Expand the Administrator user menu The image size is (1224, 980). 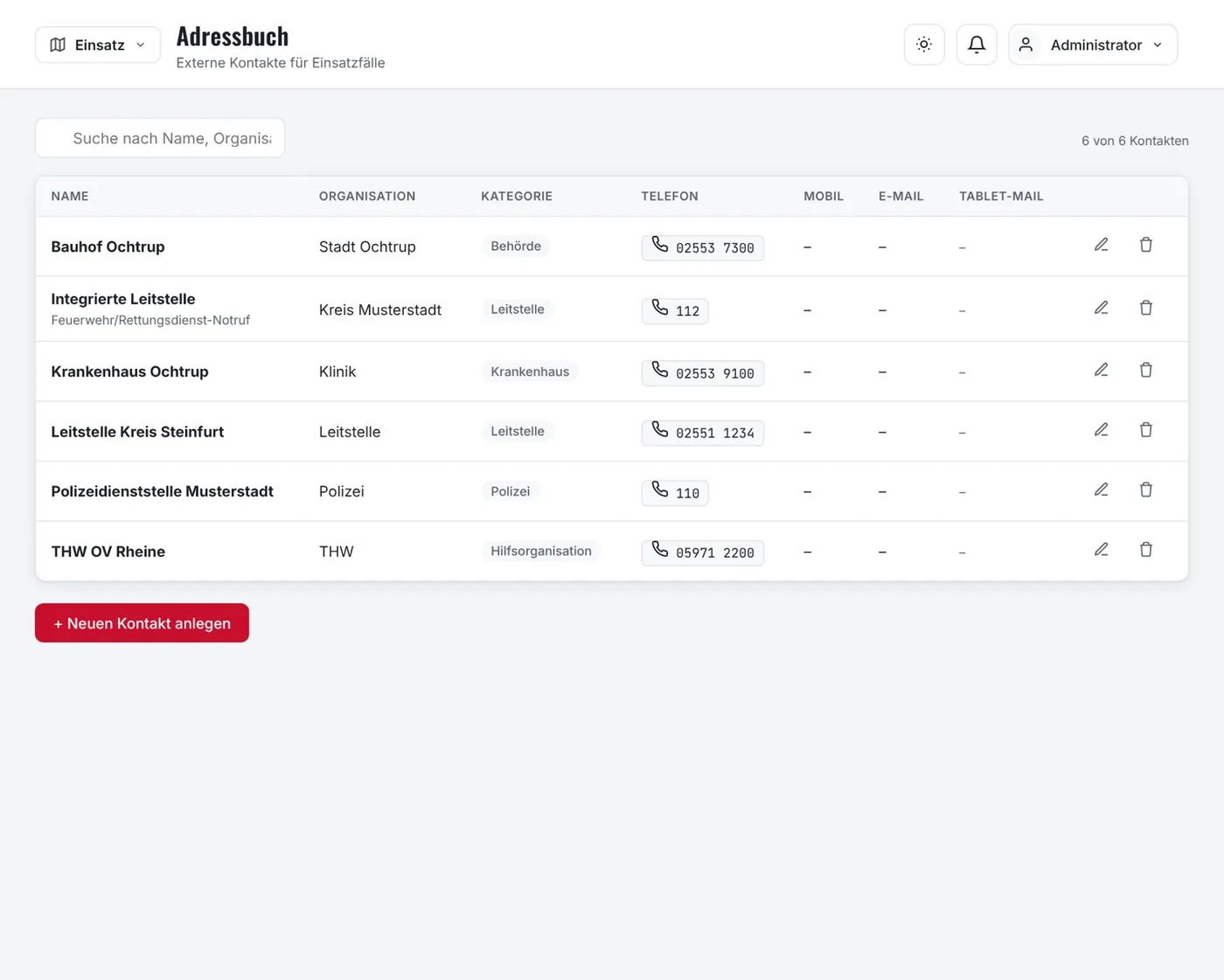point(1093,45)
